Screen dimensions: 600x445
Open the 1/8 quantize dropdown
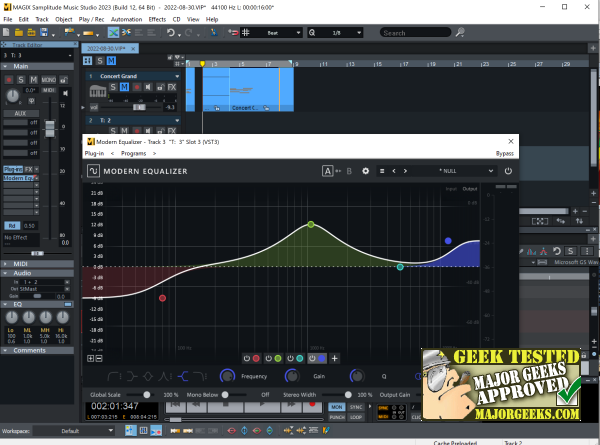click(x=359, y=33)
